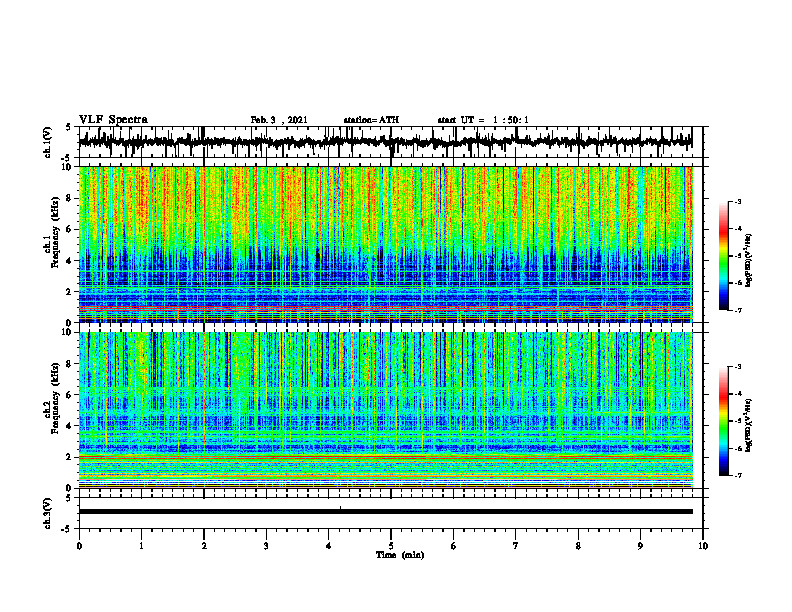Click the "-5" tick on ch.3 voltage axis
Image resolution: width=792 pixels, height=612 pixels.
click(x=68, y=529)
